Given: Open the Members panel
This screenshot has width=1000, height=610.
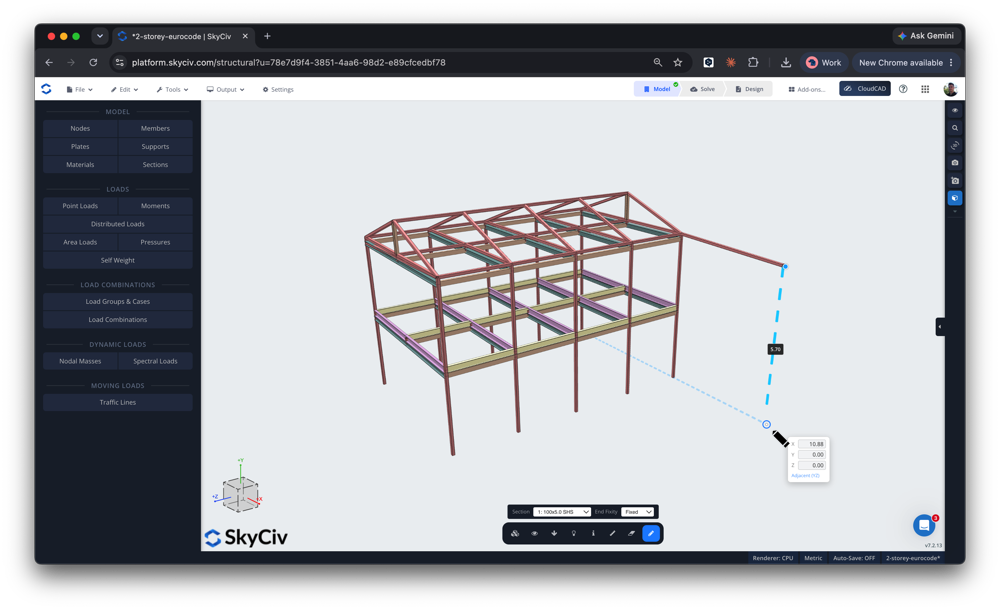Looking at the screenshot, I should pyautogui.click(x=156, y=128).
